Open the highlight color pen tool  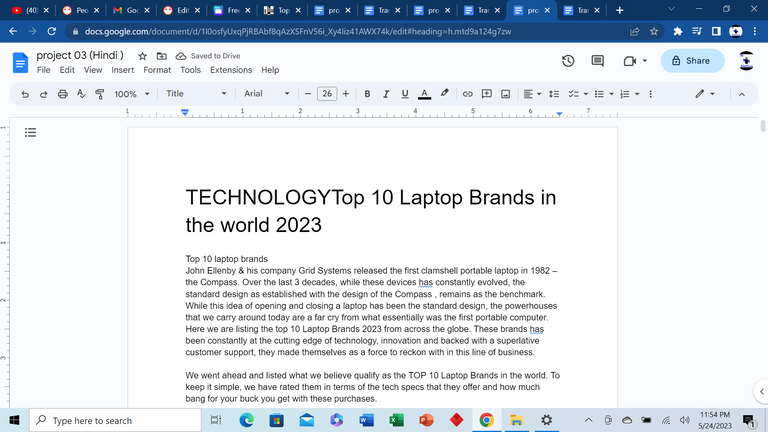tap(445, 94)
